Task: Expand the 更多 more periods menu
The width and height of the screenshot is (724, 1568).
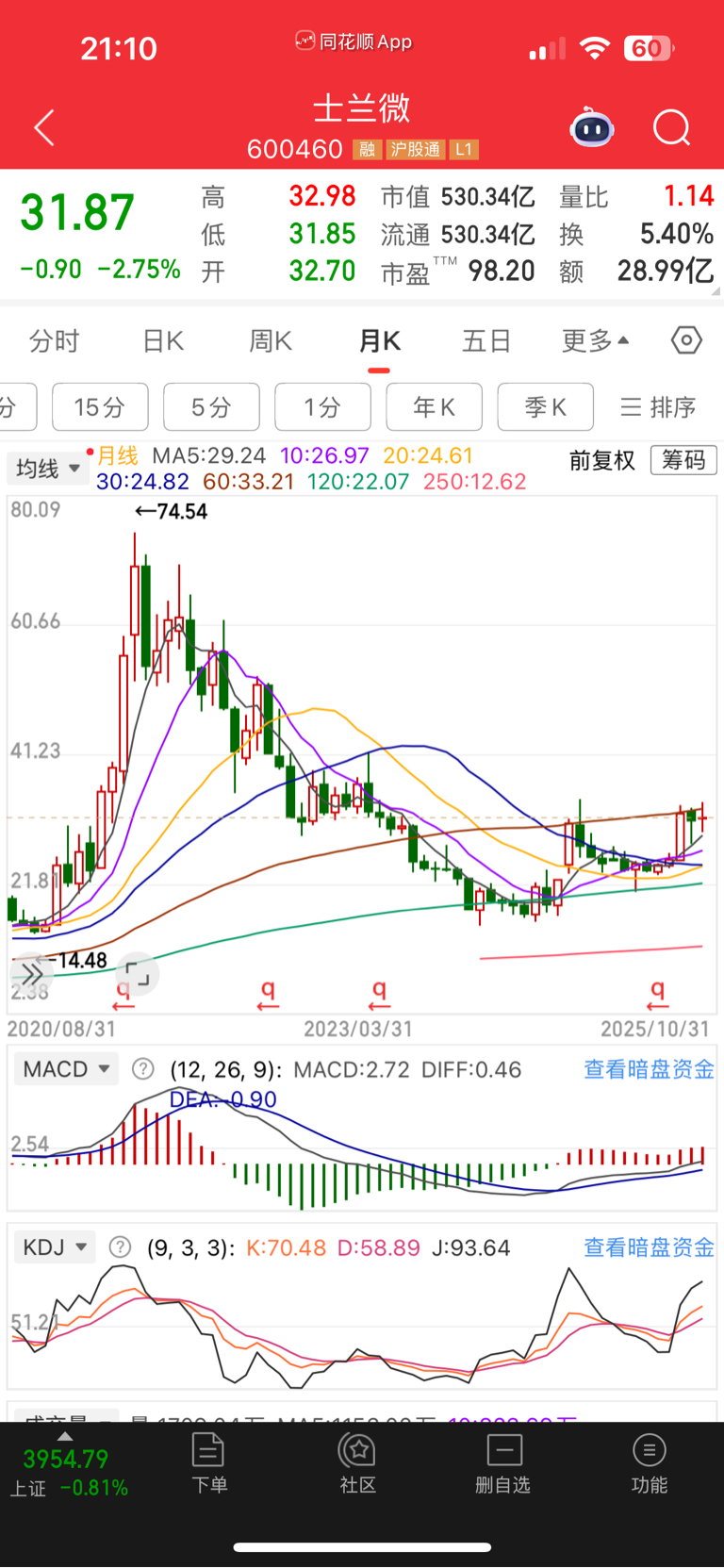Action: [596, 340]
